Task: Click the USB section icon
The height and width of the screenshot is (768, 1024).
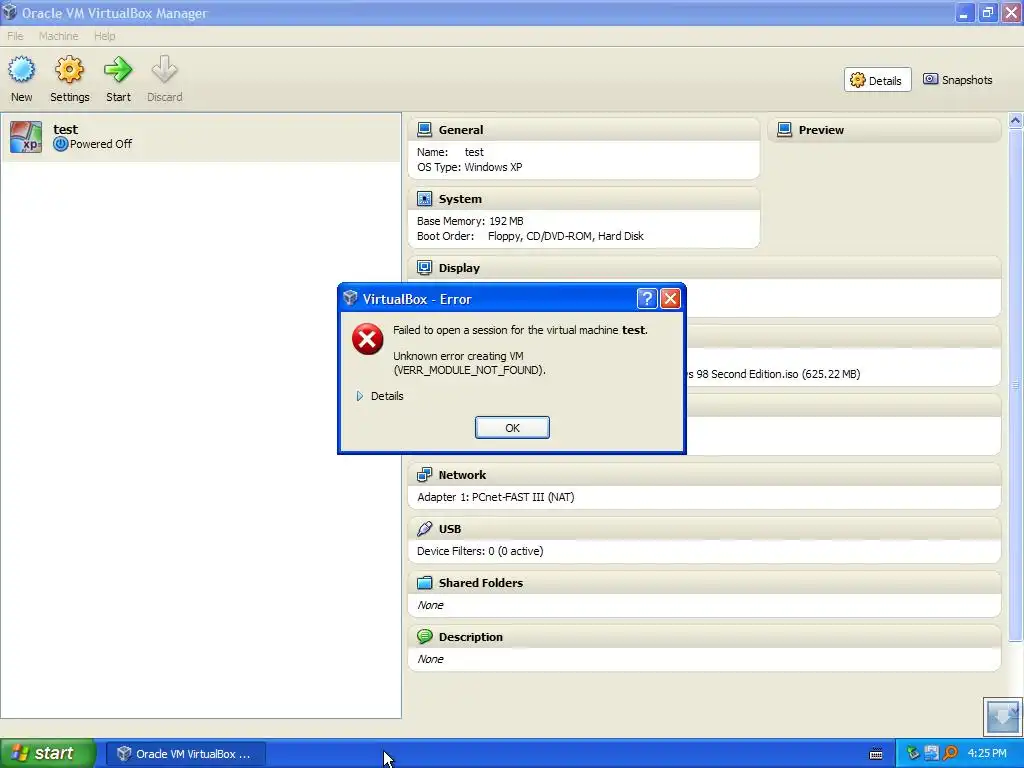Action: [x=424, y=528]
